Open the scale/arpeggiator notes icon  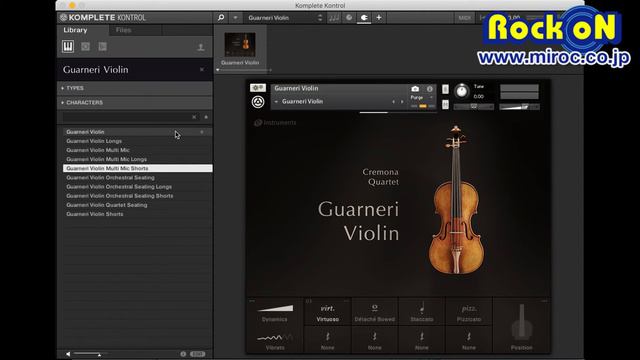point(334,18)
